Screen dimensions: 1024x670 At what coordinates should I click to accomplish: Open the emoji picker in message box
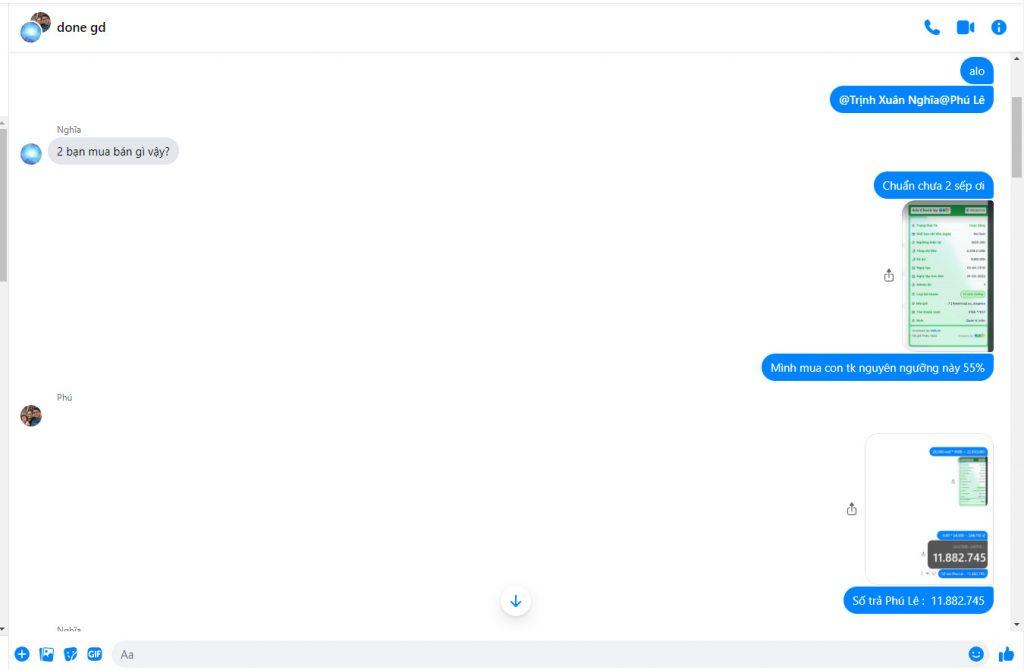tap(976, 654)
